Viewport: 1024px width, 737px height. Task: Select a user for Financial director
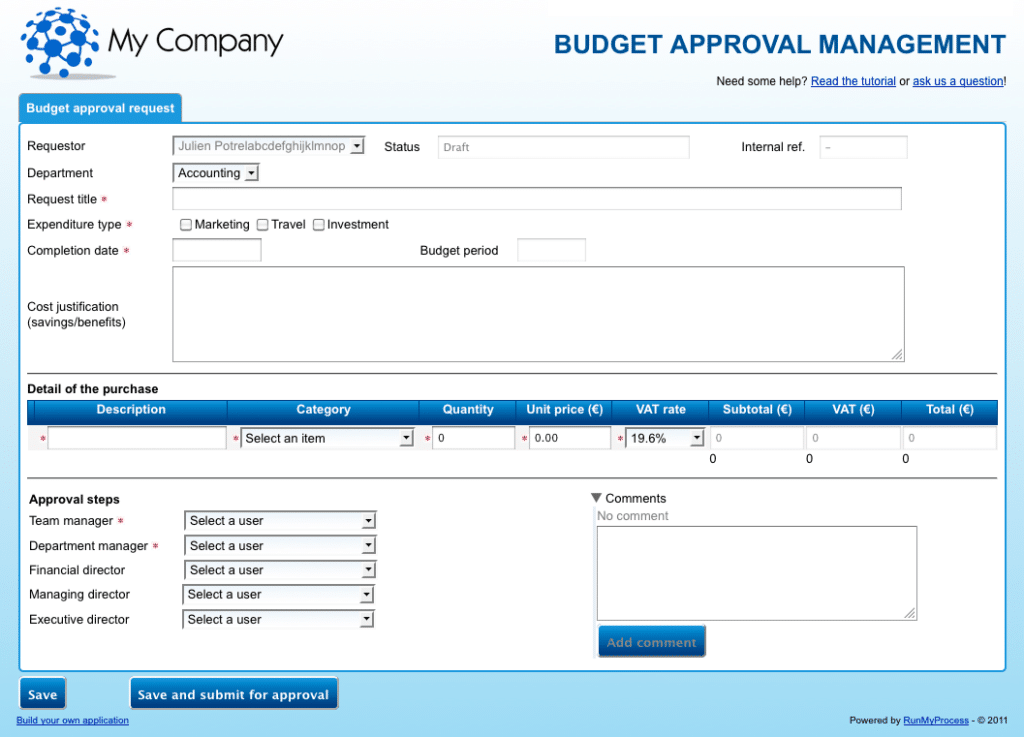[x=280, y=570]
